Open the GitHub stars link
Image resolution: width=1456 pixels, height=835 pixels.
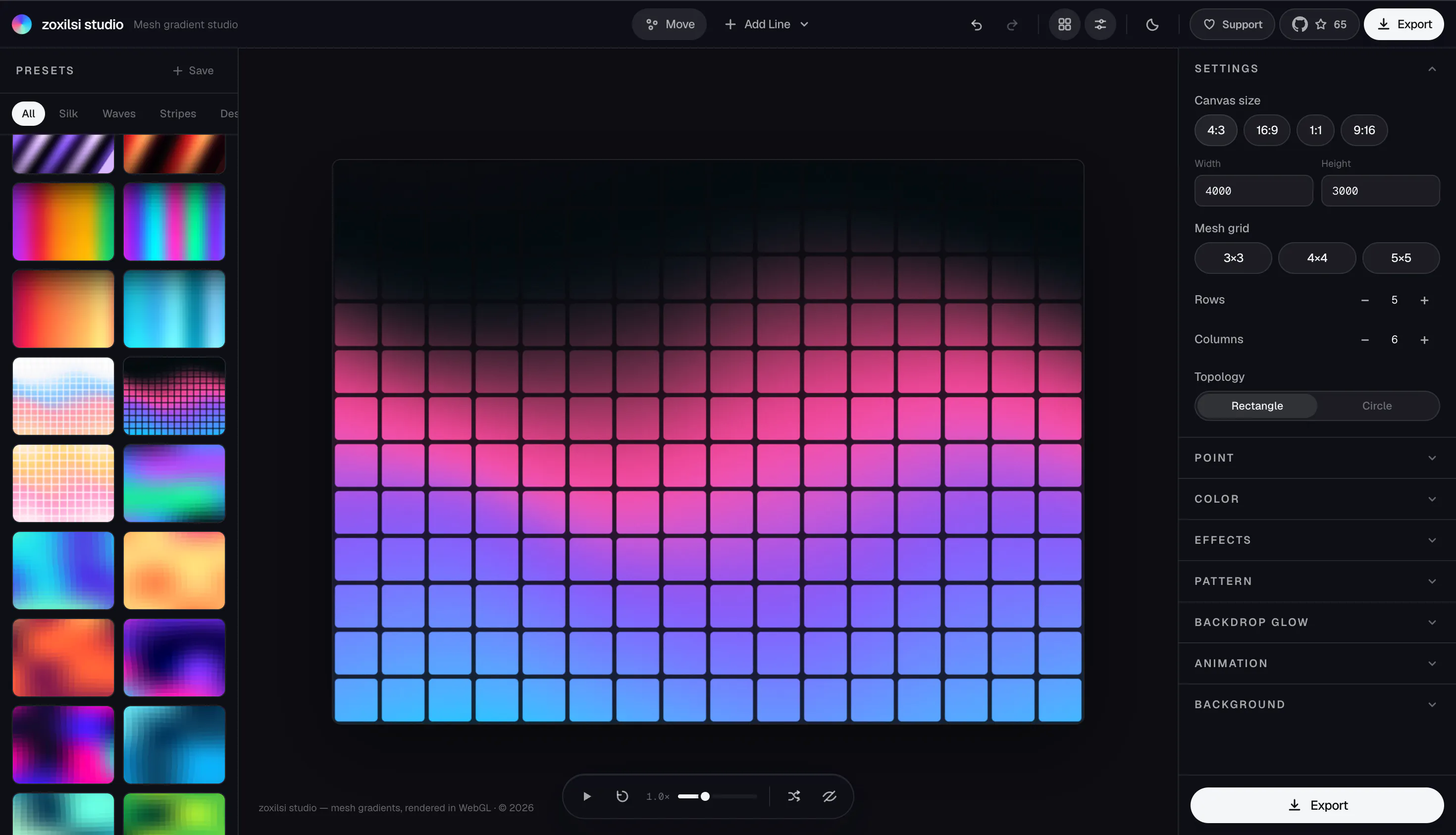coord(1319,25)
